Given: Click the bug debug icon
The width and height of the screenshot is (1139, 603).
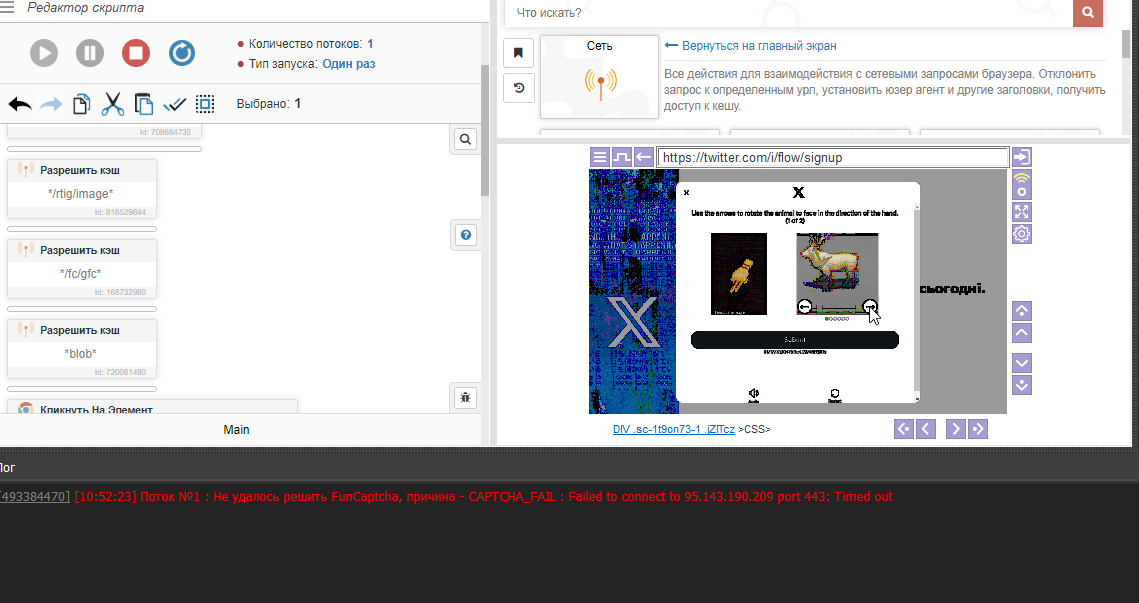Looking at the screenshot, I should tap(465, 397).
